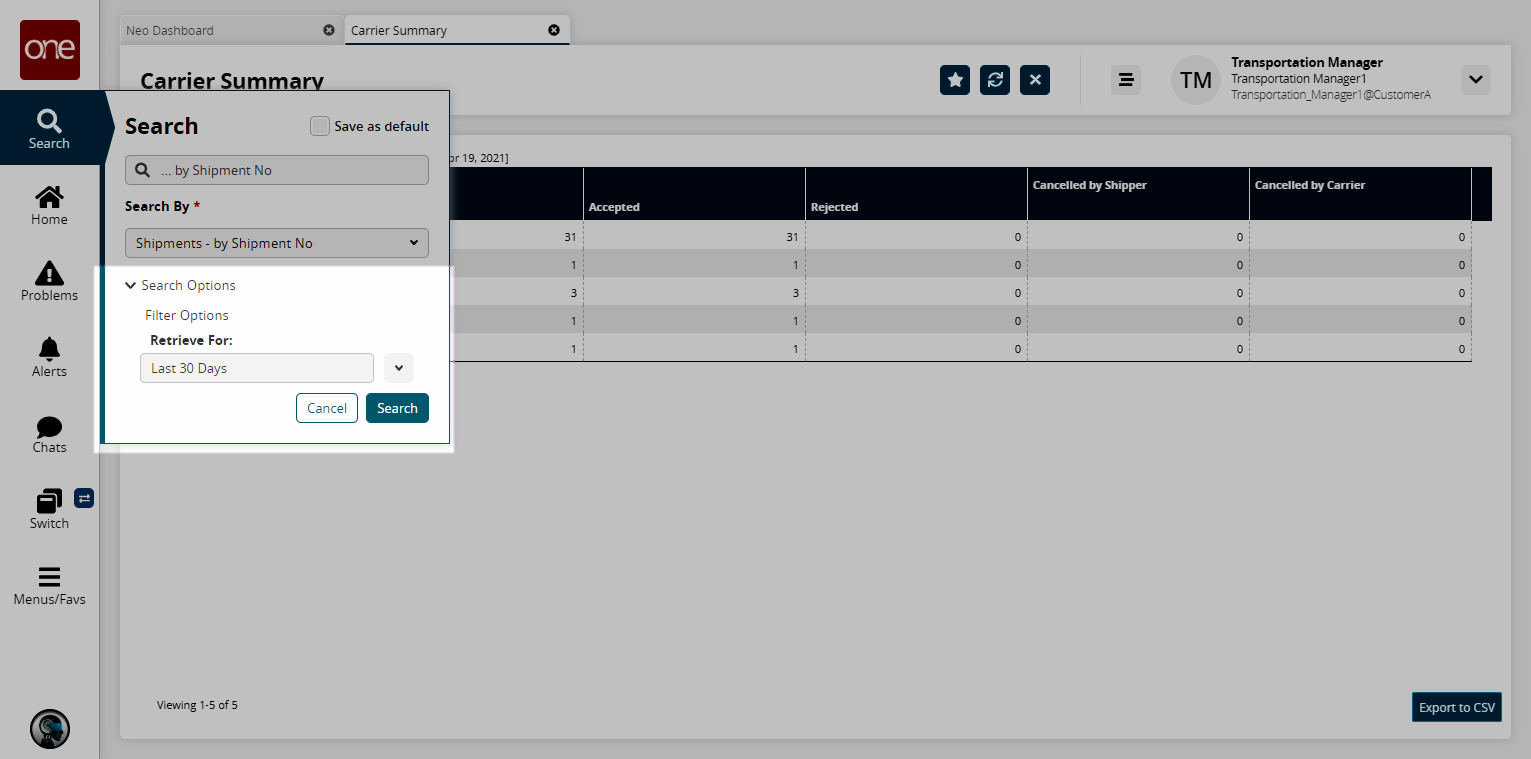1531x759 pixels.
Task: Close the Carrier Summary tab
Action: point(554,30)
